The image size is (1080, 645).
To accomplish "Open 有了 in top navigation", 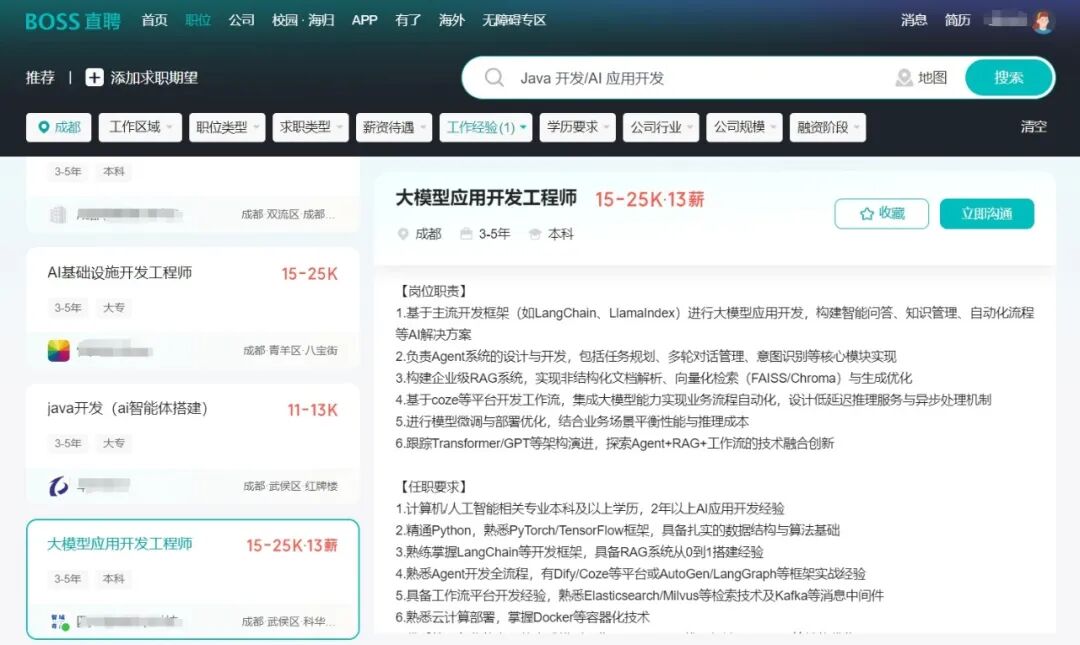I will [408, 20].
